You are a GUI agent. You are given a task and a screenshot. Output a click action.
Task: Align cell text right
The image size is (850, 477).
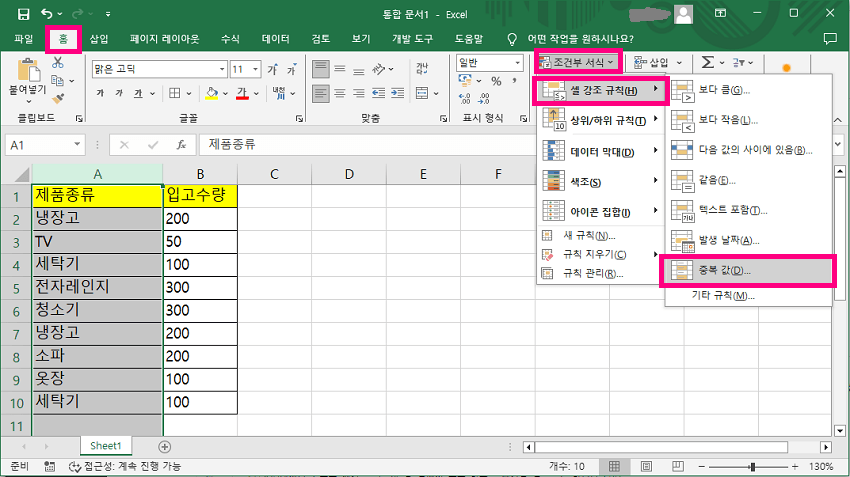pyautogui.click(x=358, y=93)
